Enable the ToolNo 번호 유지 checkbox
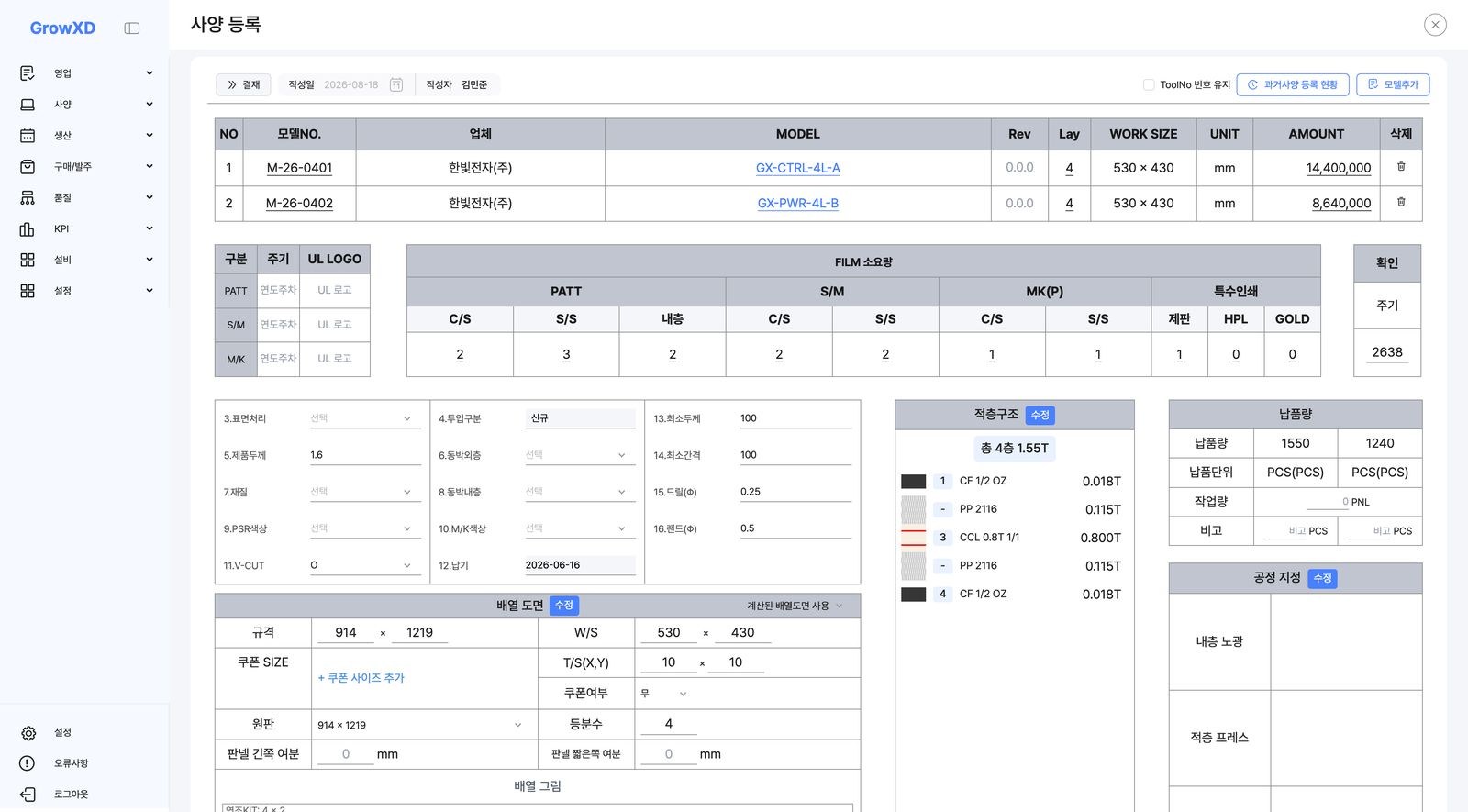 1149,84
